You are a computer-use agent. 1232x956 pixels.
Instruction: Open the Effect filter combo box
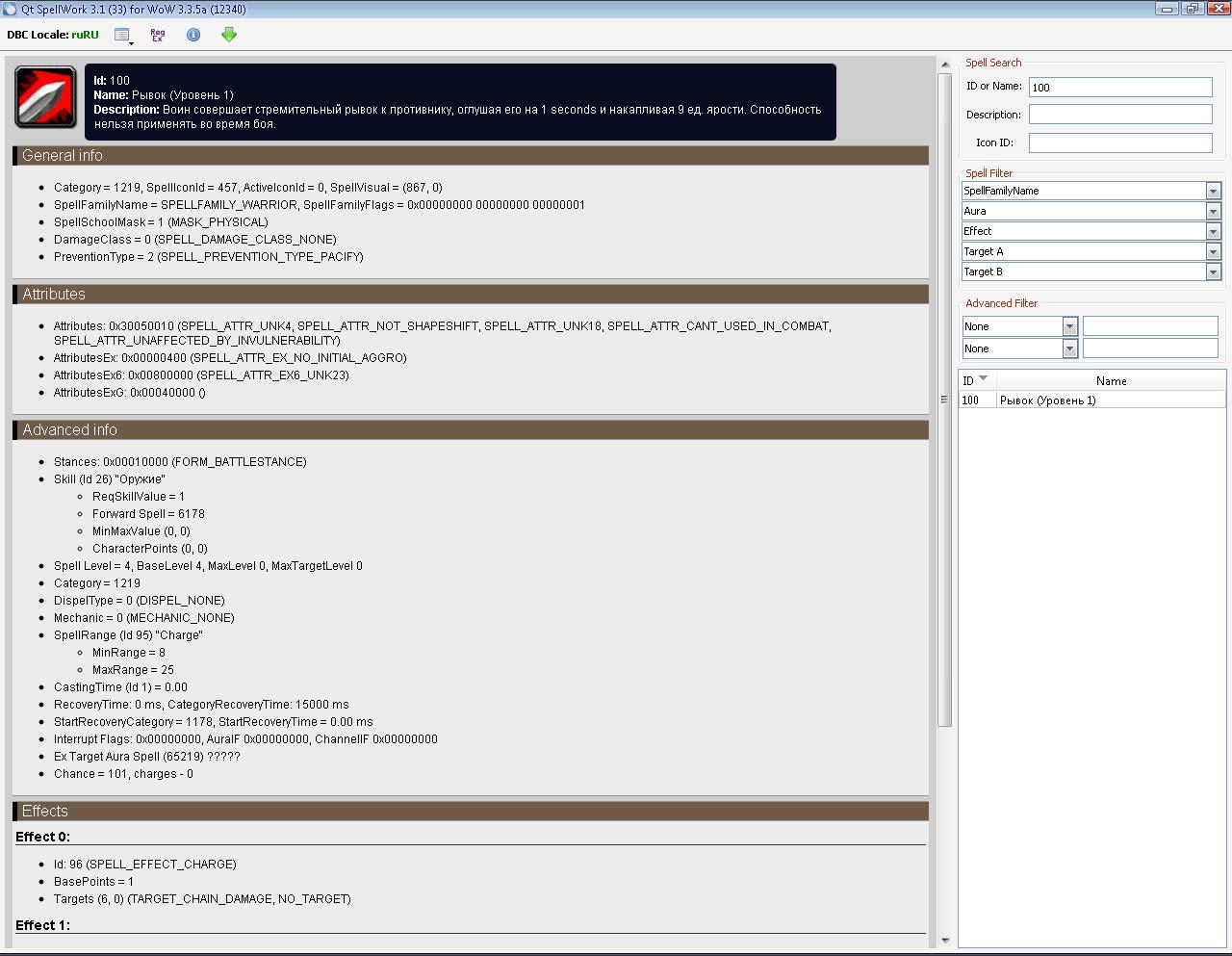(1213, 231)
